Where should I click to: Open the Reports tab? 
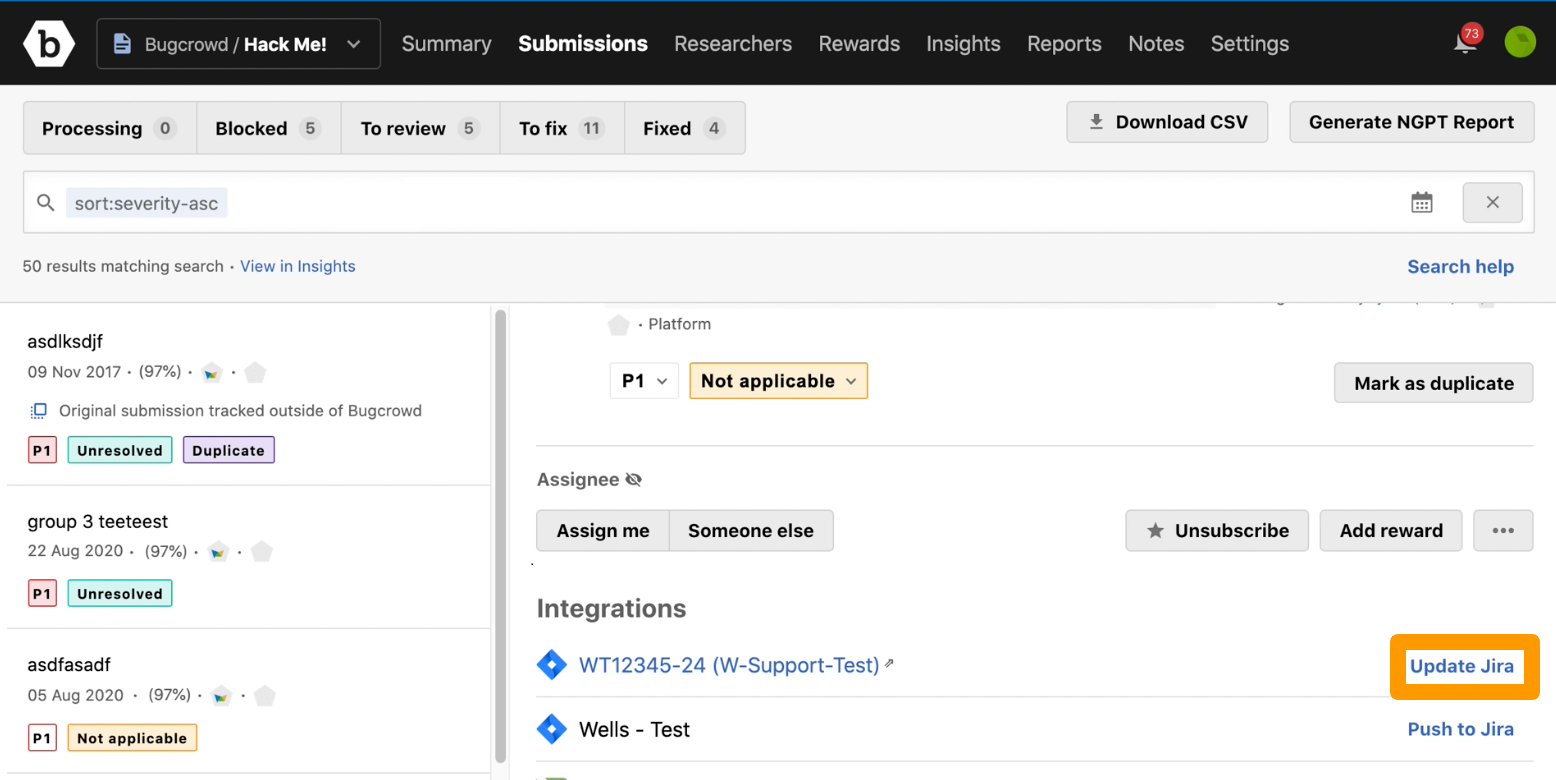tap(1064, 44)
